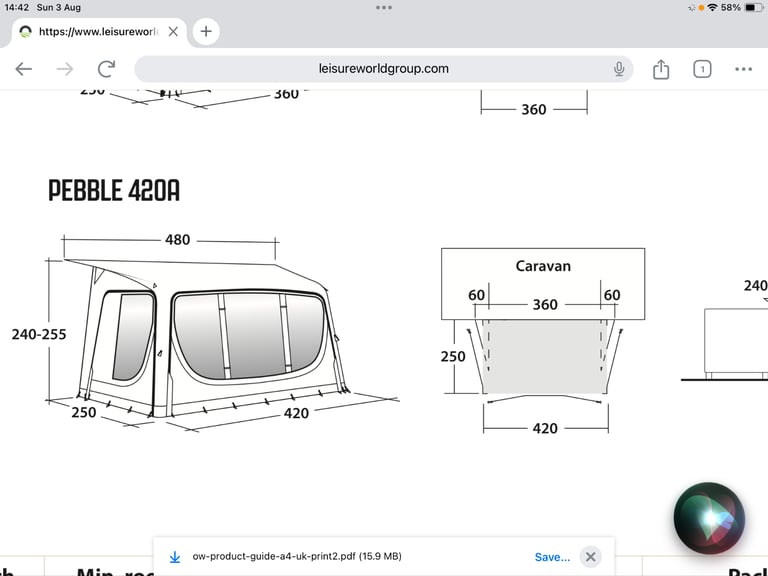Tap the microphone voice search icon
The height and width of the screenshot is (576, 768).
[619, 69]
